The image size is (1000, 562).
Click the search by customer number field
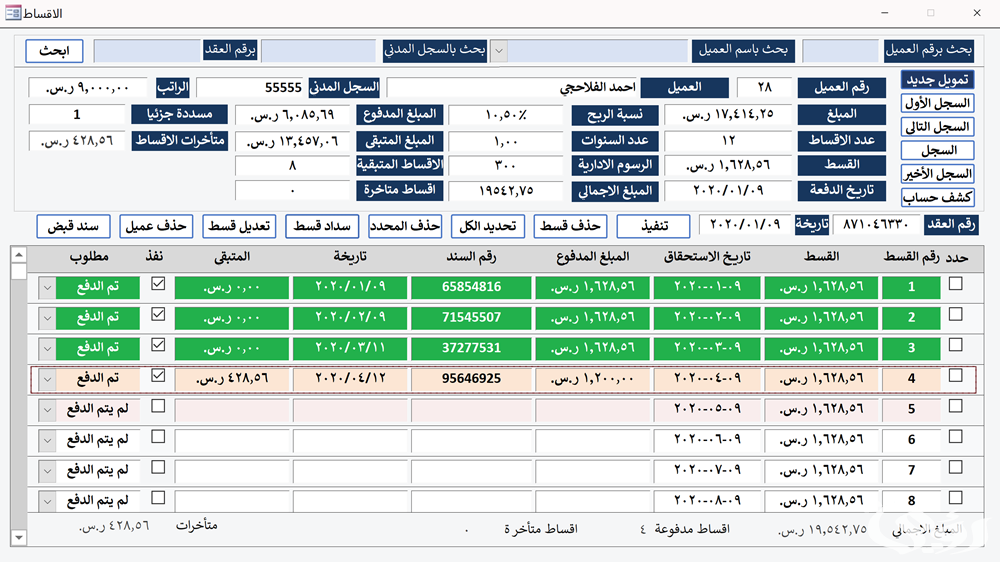[841, 51]
